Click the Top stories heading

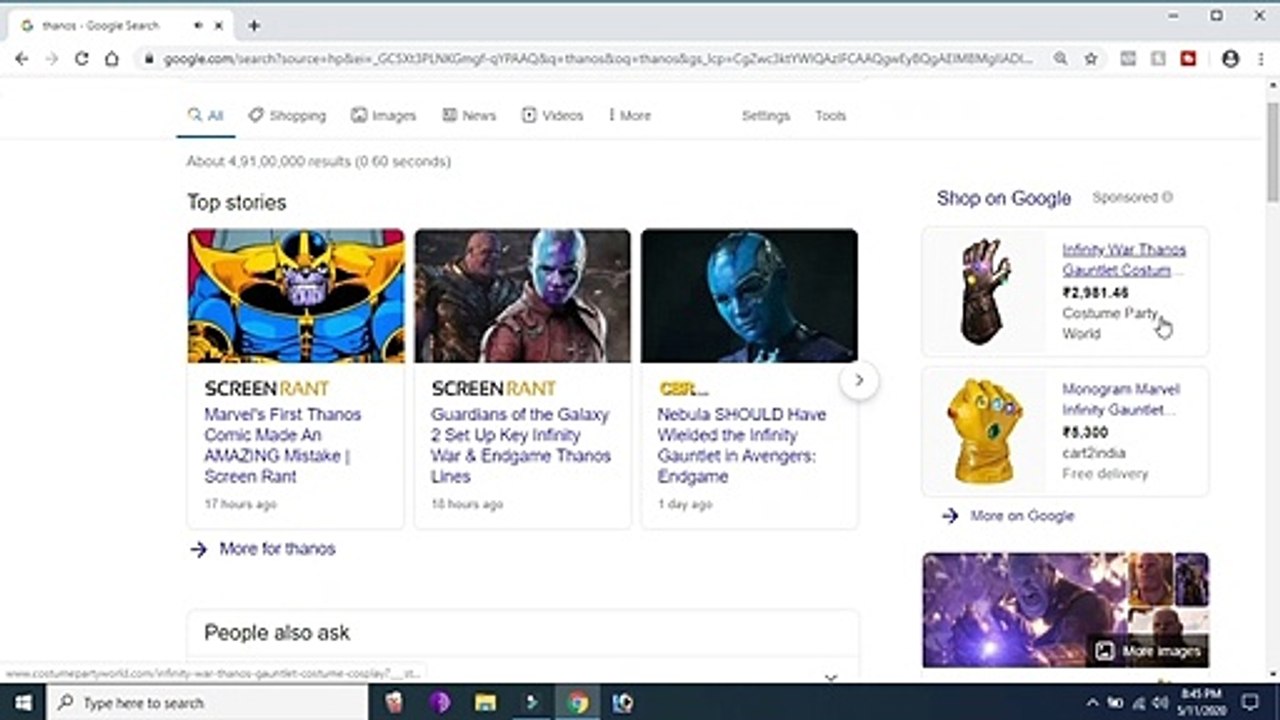pos(237,202)
